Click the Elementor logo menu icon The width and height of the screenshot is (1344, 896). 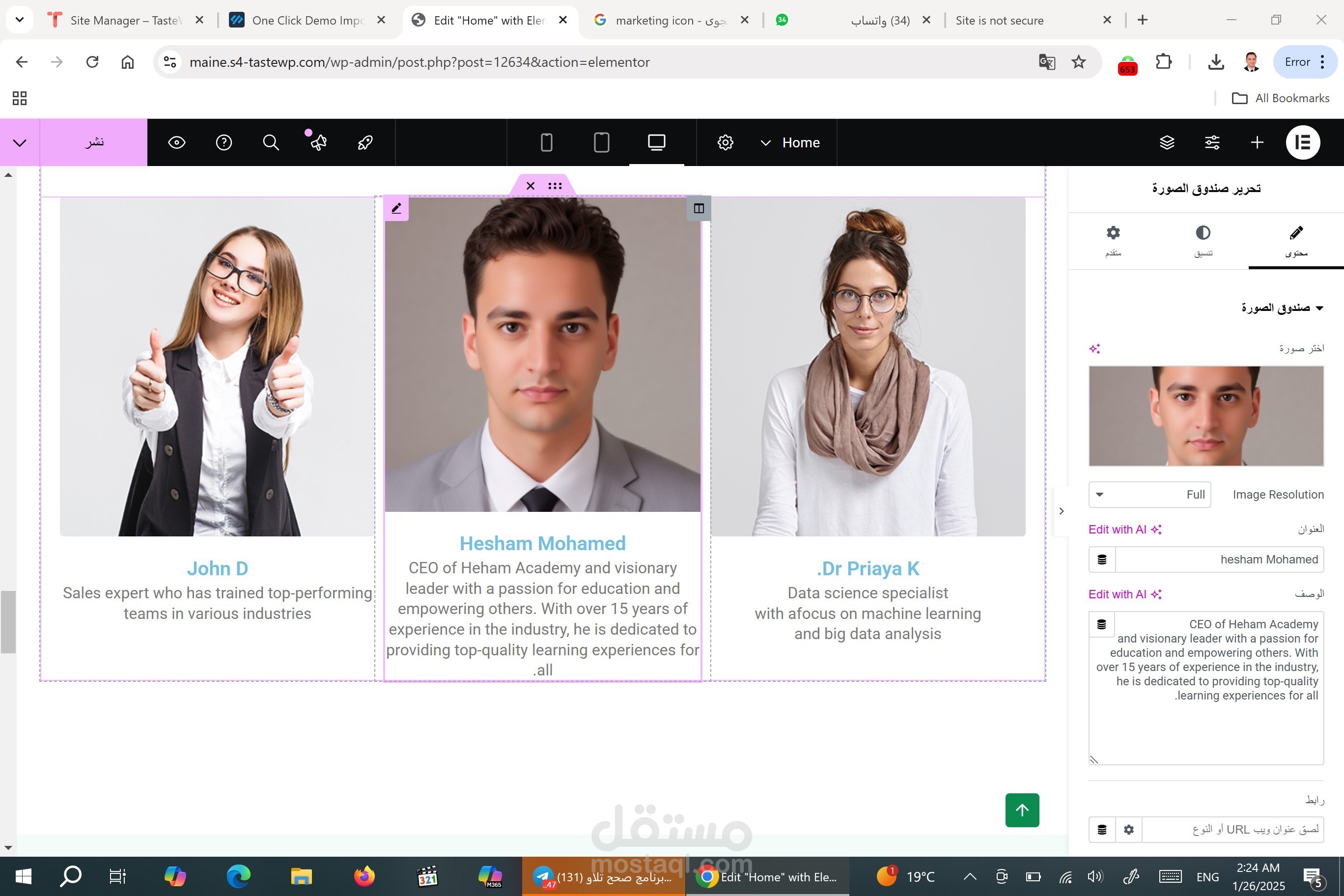tap(1302, 142)
